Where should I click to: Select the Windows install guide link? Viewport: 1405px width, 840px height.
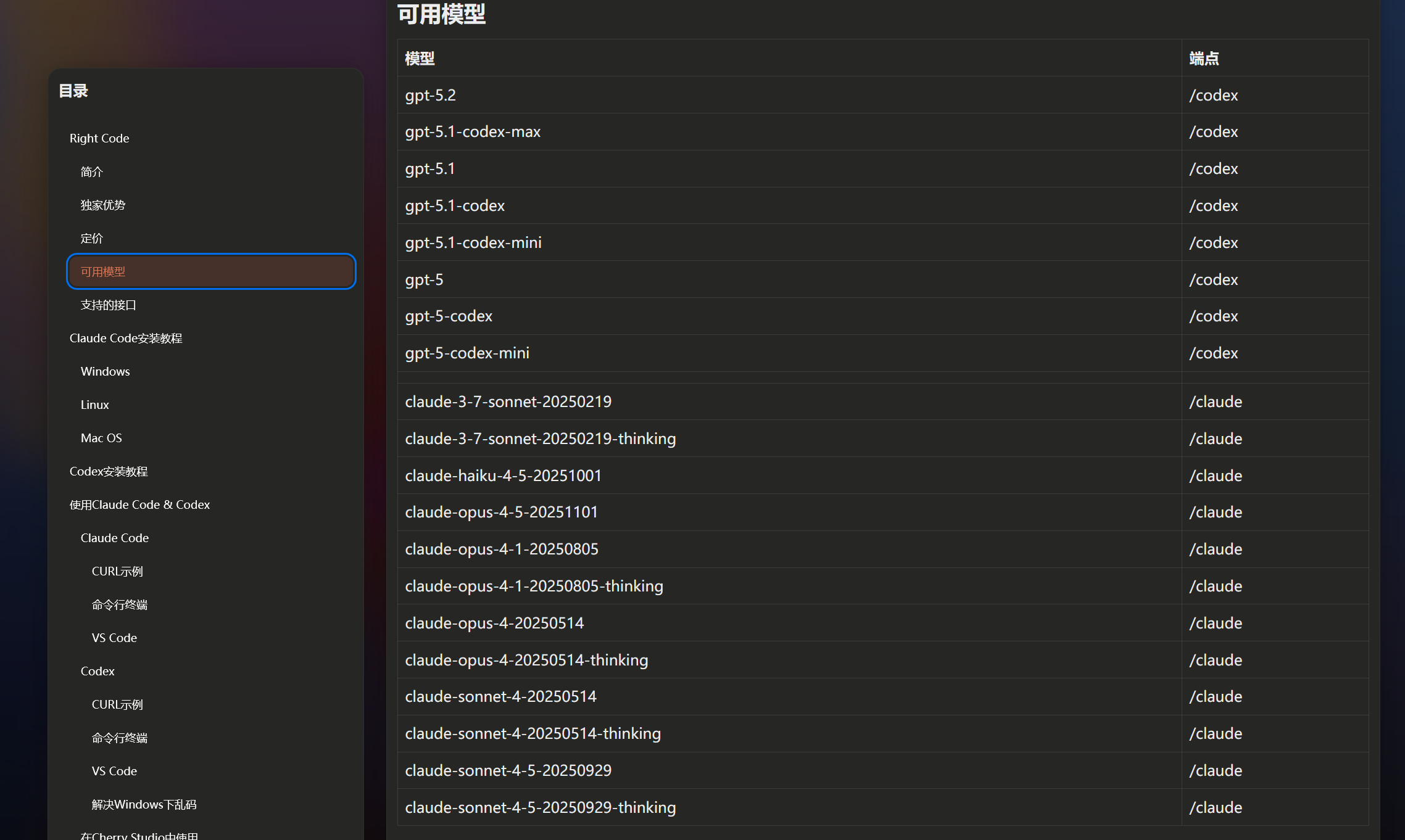tap(105, 371)
